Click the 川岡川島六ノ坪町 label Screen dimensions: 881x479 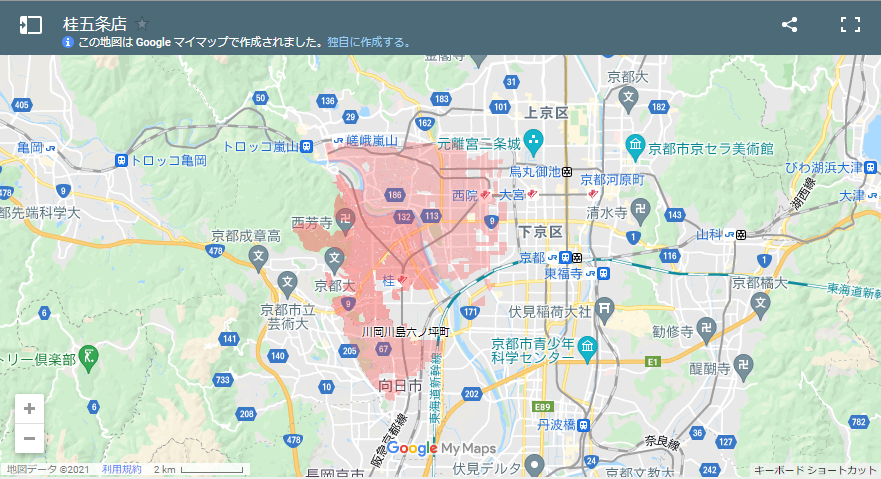[405, 332]
